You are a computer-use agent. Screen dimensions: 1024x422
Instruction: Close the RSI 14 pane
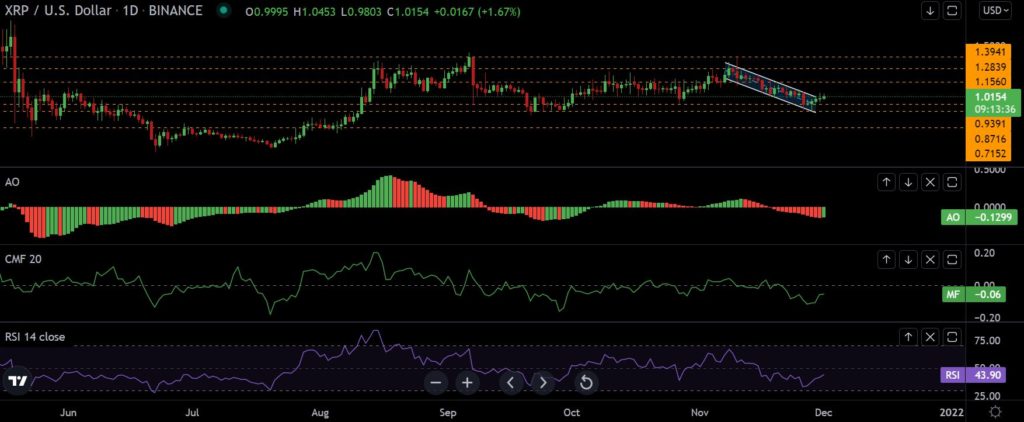931,337
